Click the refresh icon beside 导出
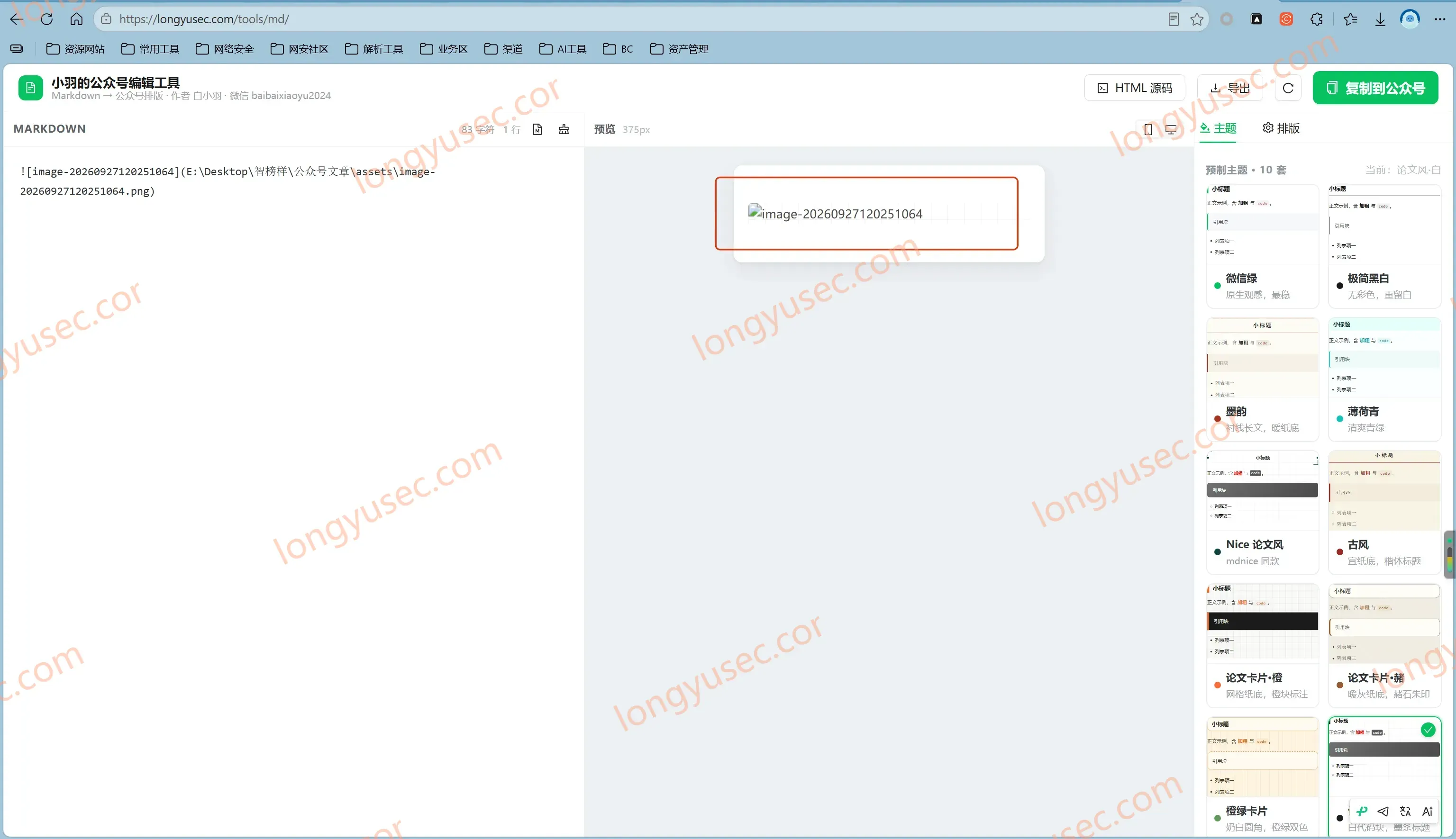This screenshot has width=1456, height=839. coord(1288,88)
